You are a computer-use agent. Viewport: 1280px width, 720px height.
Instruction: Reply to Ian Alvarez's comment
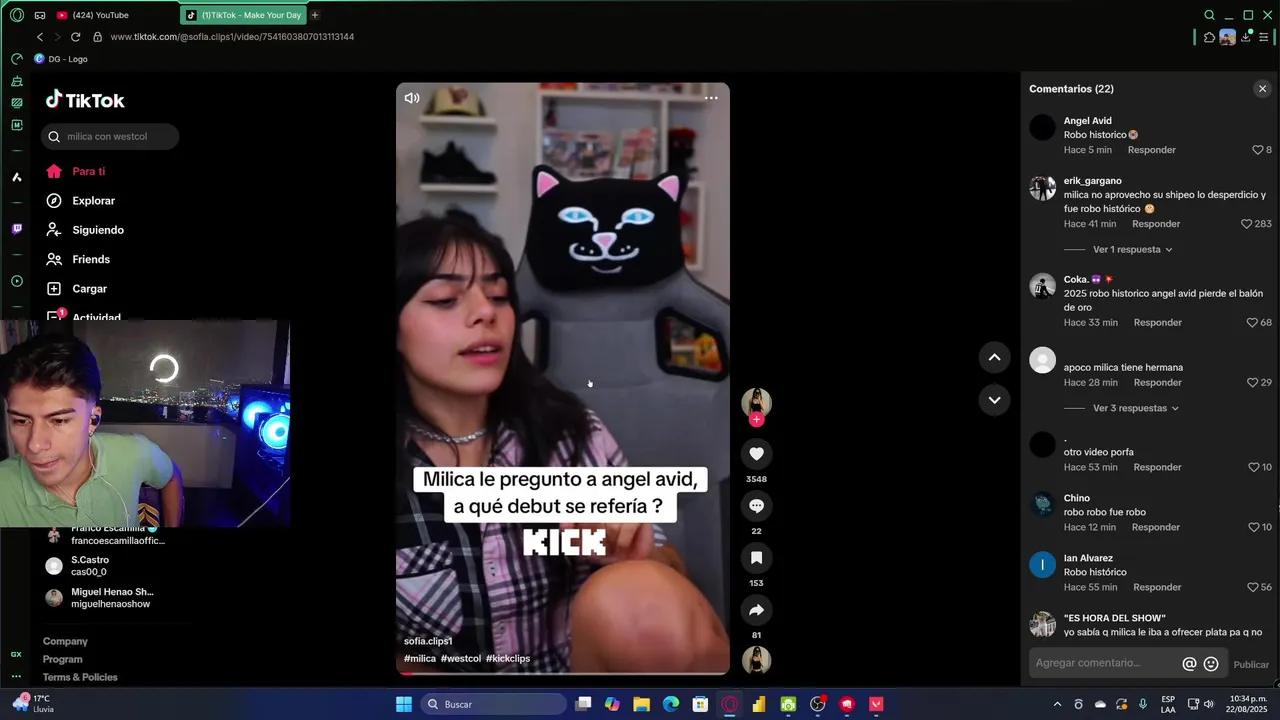(x=1157, y=587)
